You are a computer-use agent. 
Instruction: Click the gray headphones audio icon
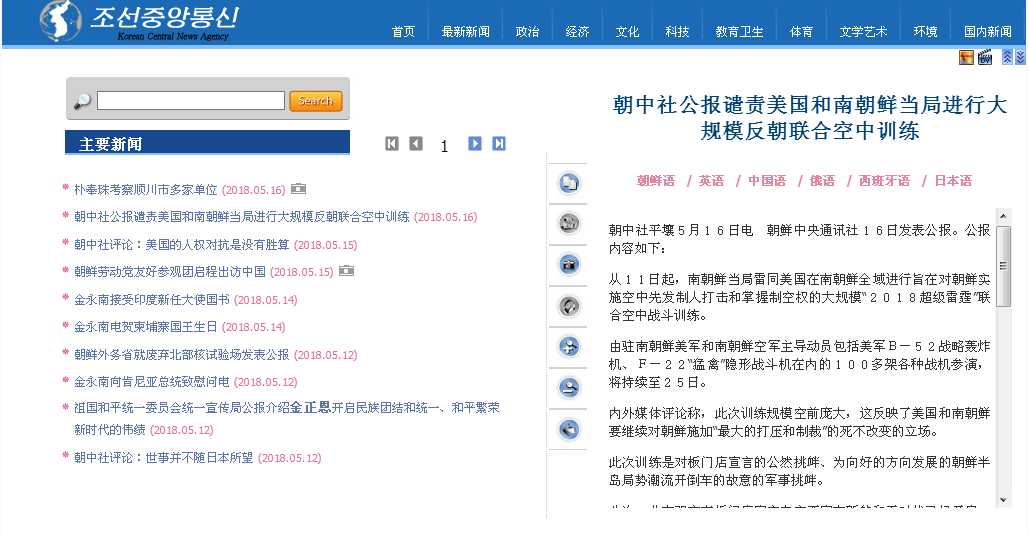coord(568,306)
